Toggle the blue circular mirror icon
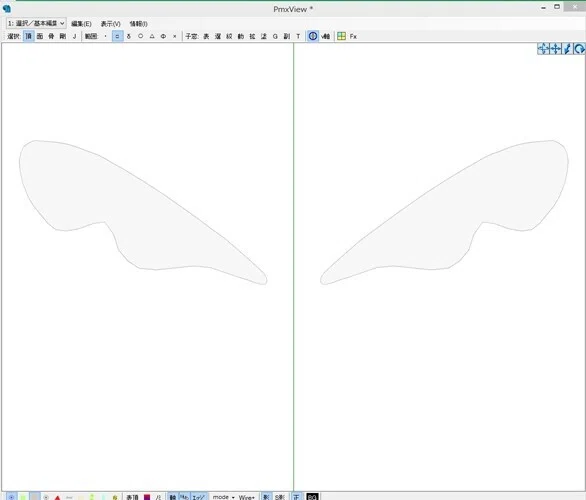This screenshot has height=500, width=586. [313, 36]
